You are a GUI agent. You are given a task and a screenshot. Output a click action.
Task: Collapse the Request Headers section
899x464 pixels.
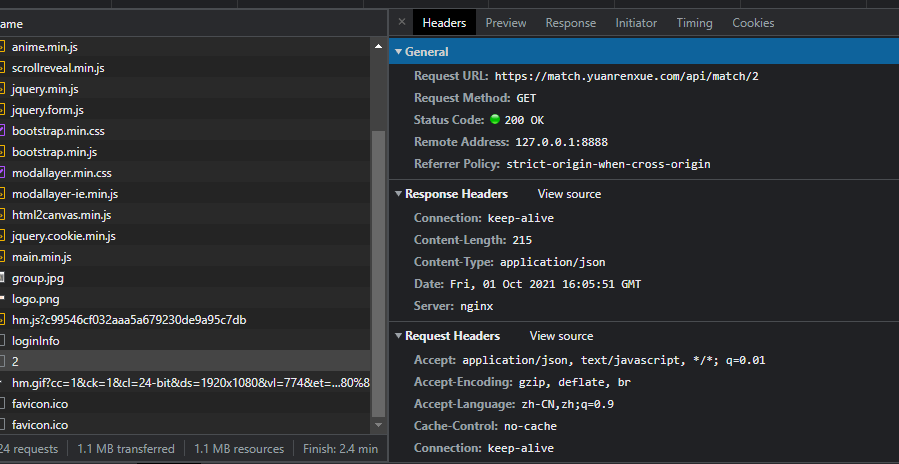398,336
